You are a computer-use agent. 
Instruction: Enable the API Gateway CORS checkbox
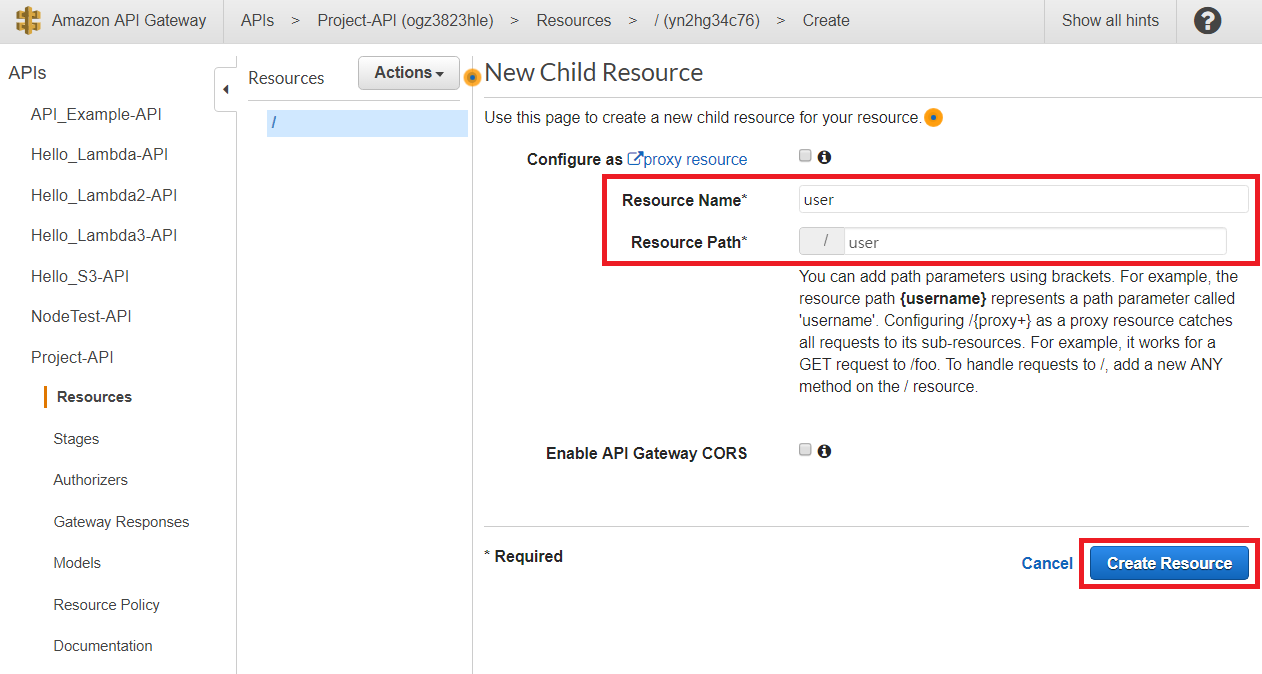coord(805,450)
